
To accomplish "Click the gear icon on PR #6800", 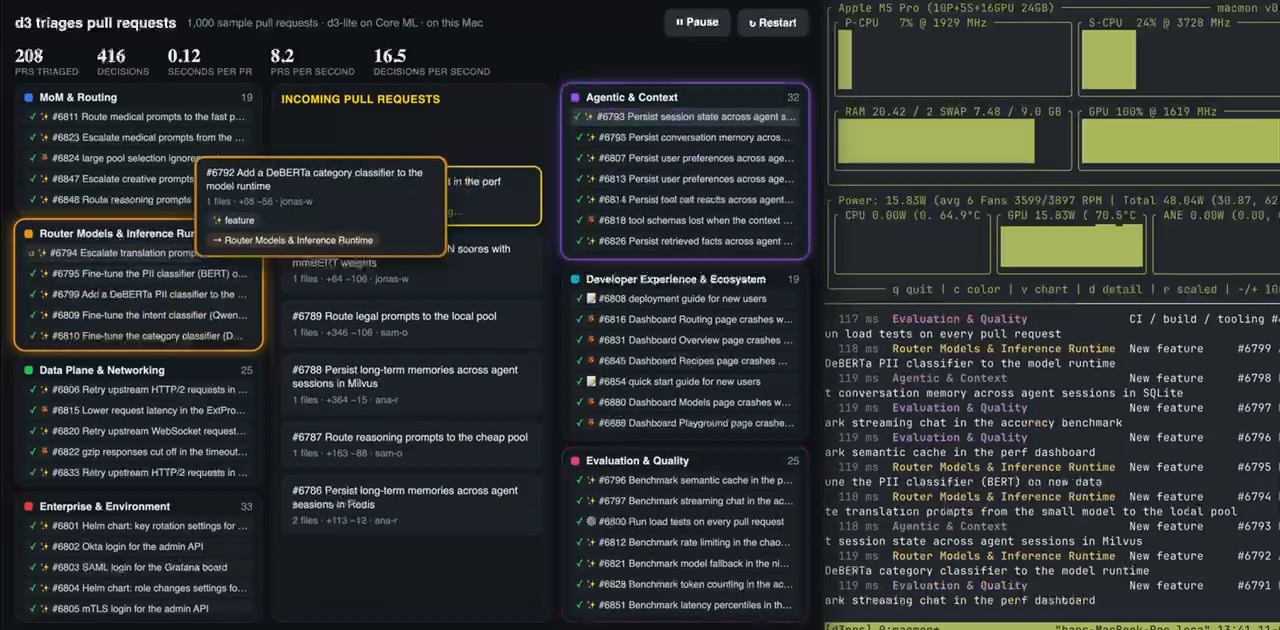I will [591, 522].
